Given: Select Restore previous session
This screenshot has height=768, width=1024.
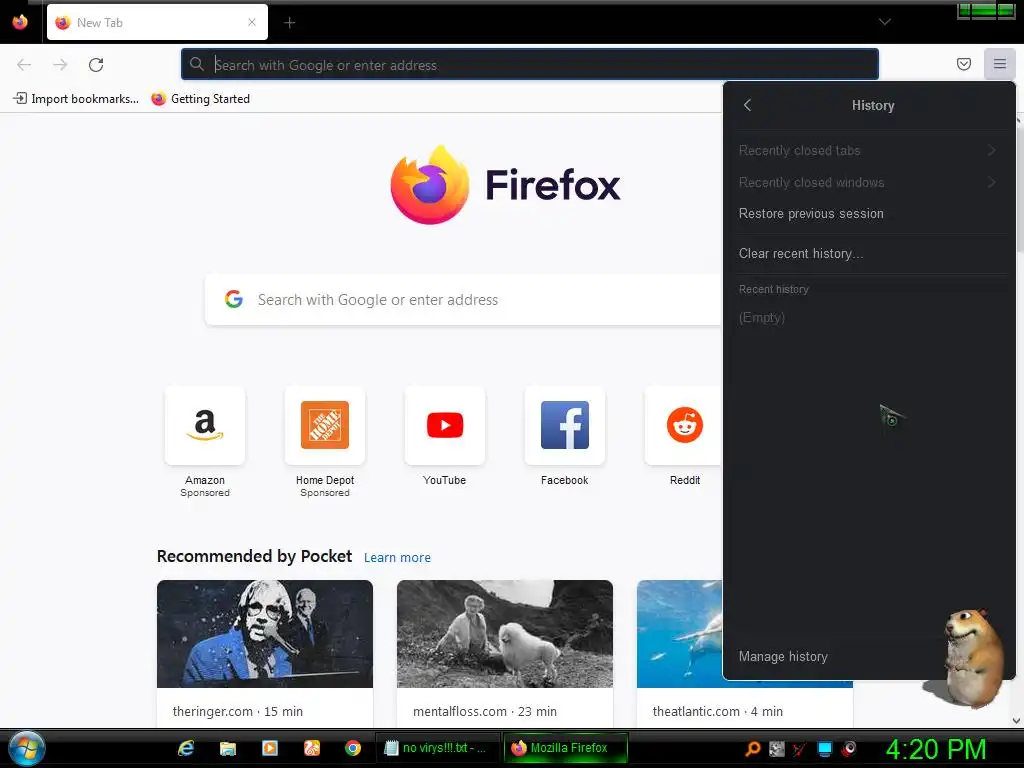Looking at the screenshot, I should tap(869, 214).
